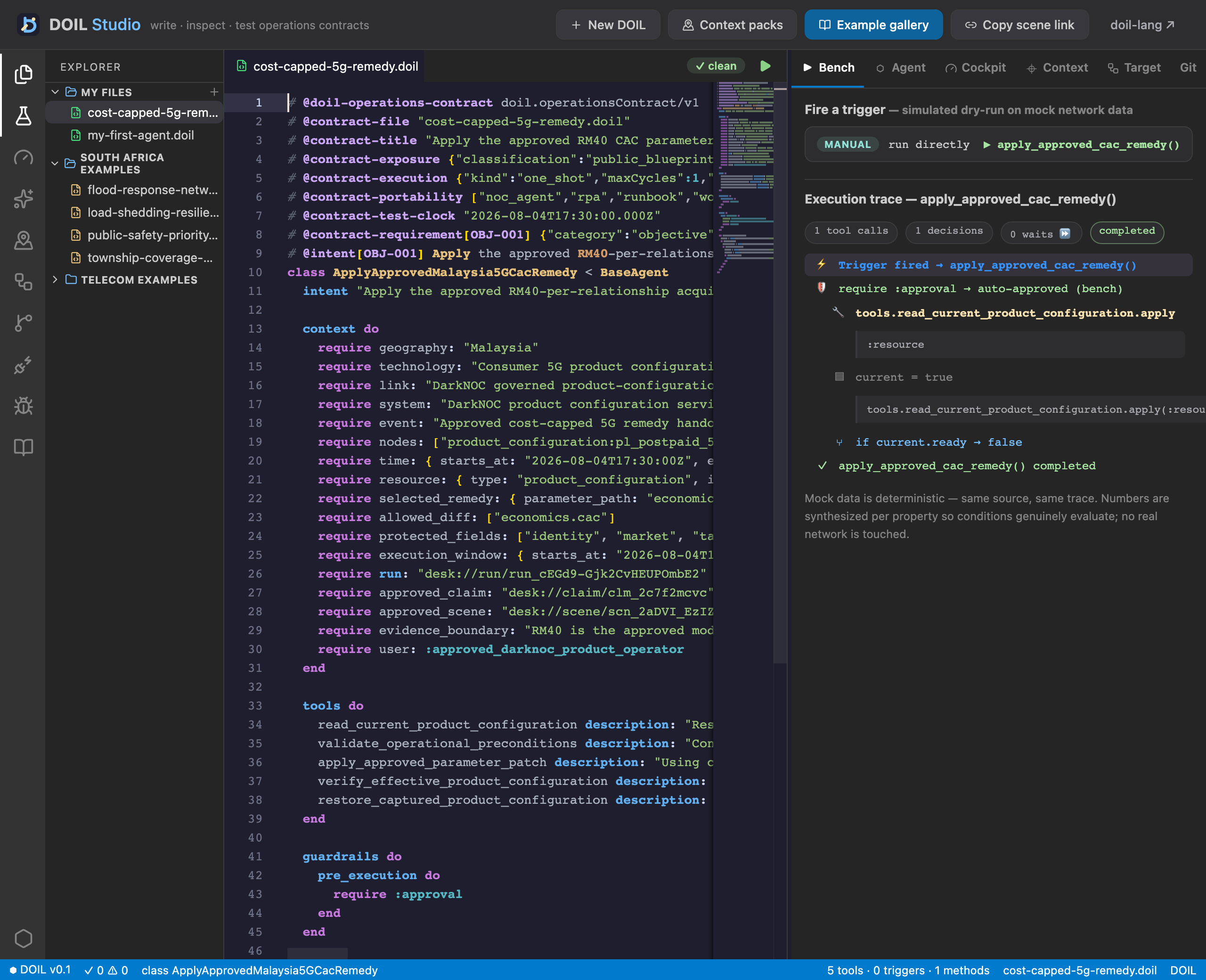Click '5 tools · 0 triggers · 1 methods' status
Viewport: 1206px width, 980px height.
coord(907,971)
